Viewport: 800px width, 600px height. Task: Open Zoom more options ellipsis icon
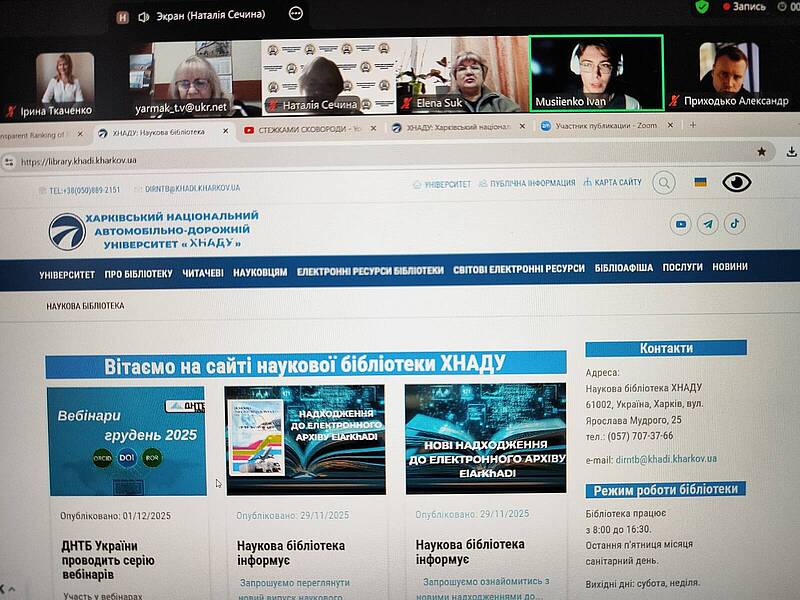coord(296,14)
